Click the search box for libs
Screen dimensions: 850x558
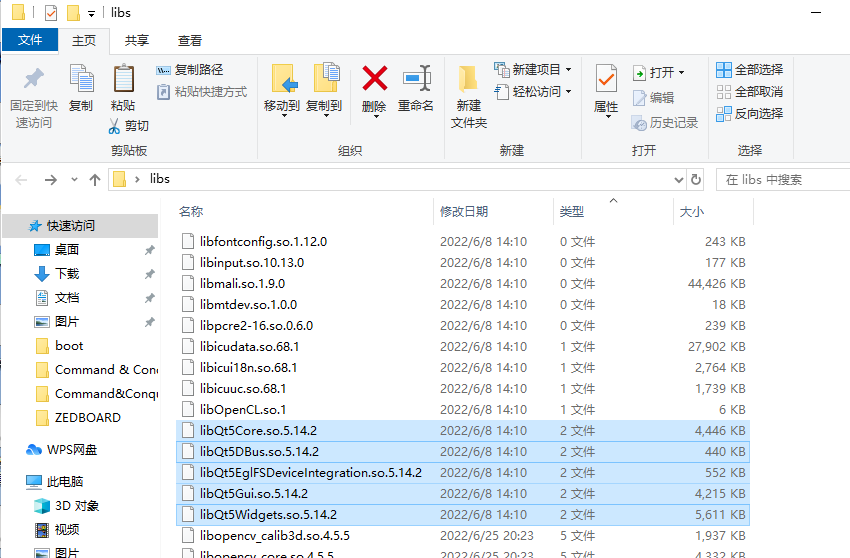780,179
